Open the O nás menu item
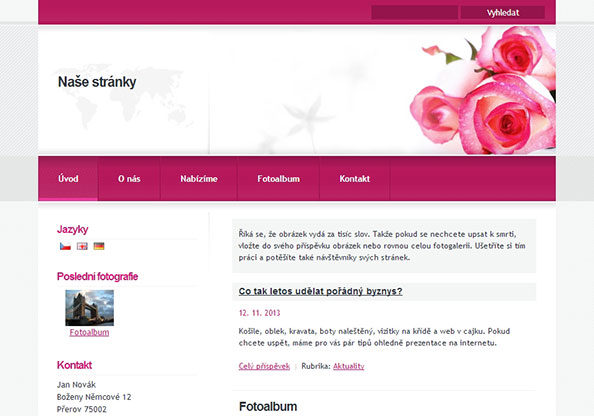Image resolution: width=594 pixels, height=416 pixels. click(129, 178)
